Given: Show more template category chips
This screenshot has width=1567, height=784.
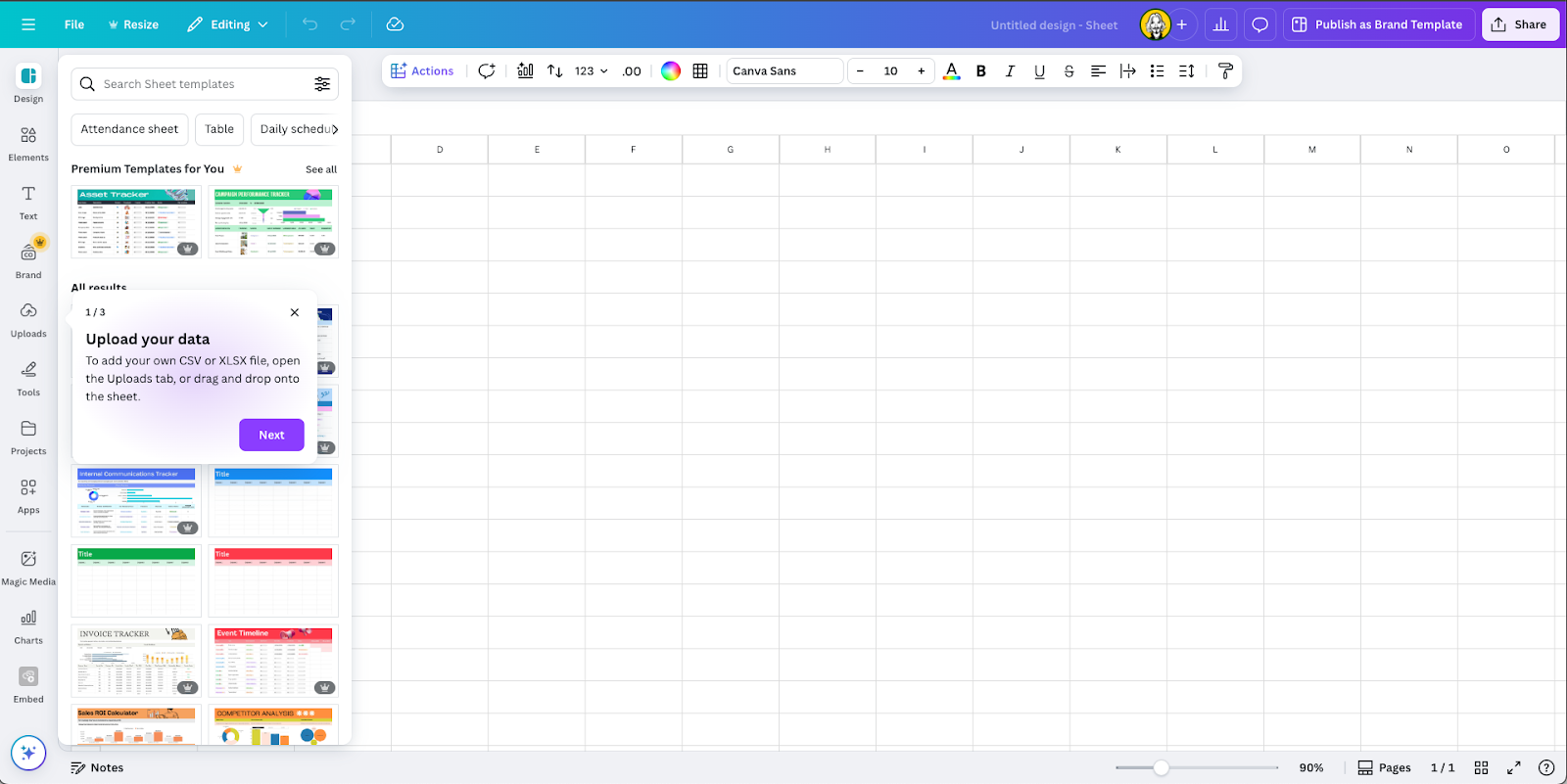Looking at the screenshot, I should coord(335,129).
